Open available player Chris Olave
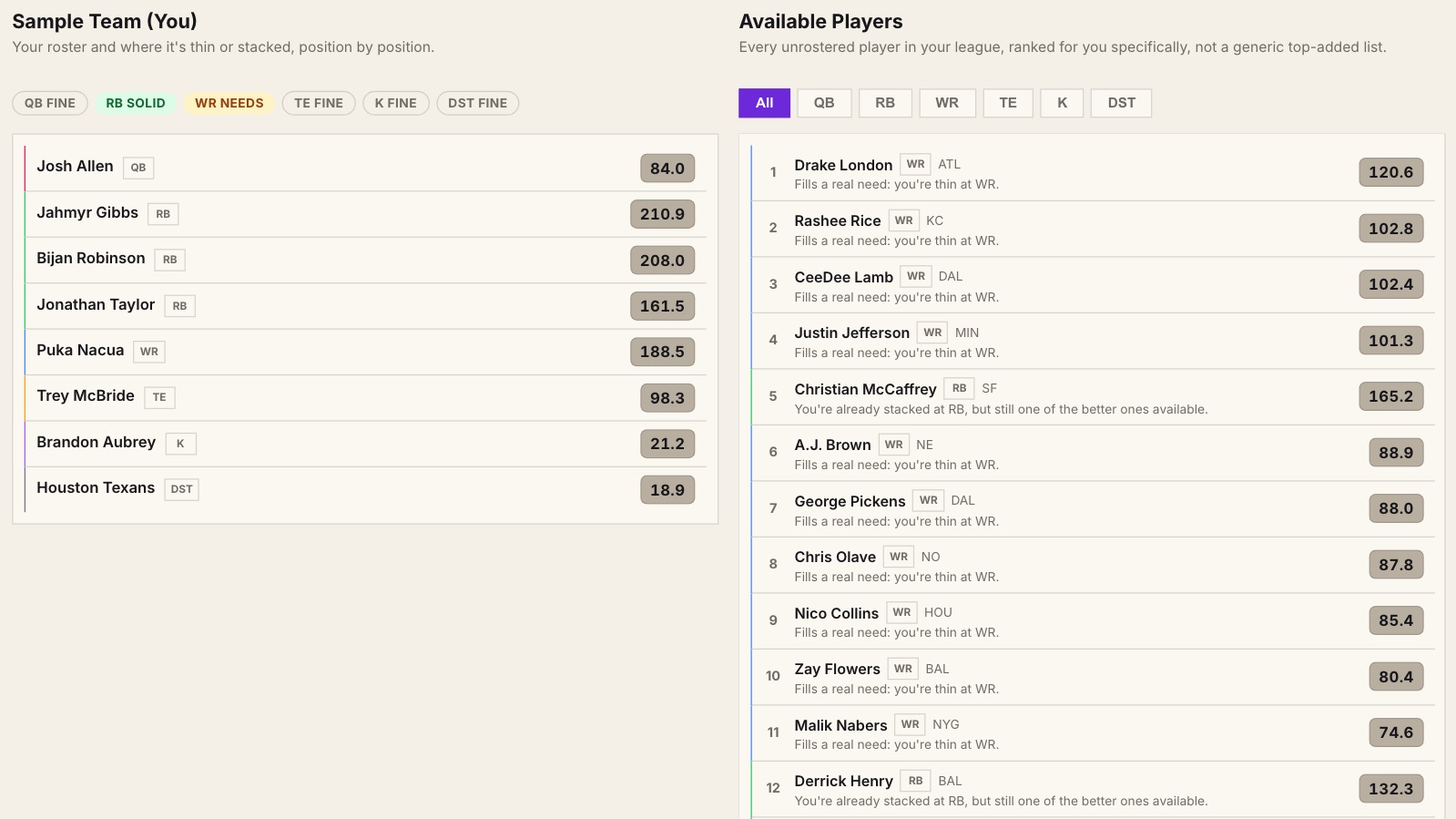This screenshot has height=819, width=1456. (x=1093, y=566)
